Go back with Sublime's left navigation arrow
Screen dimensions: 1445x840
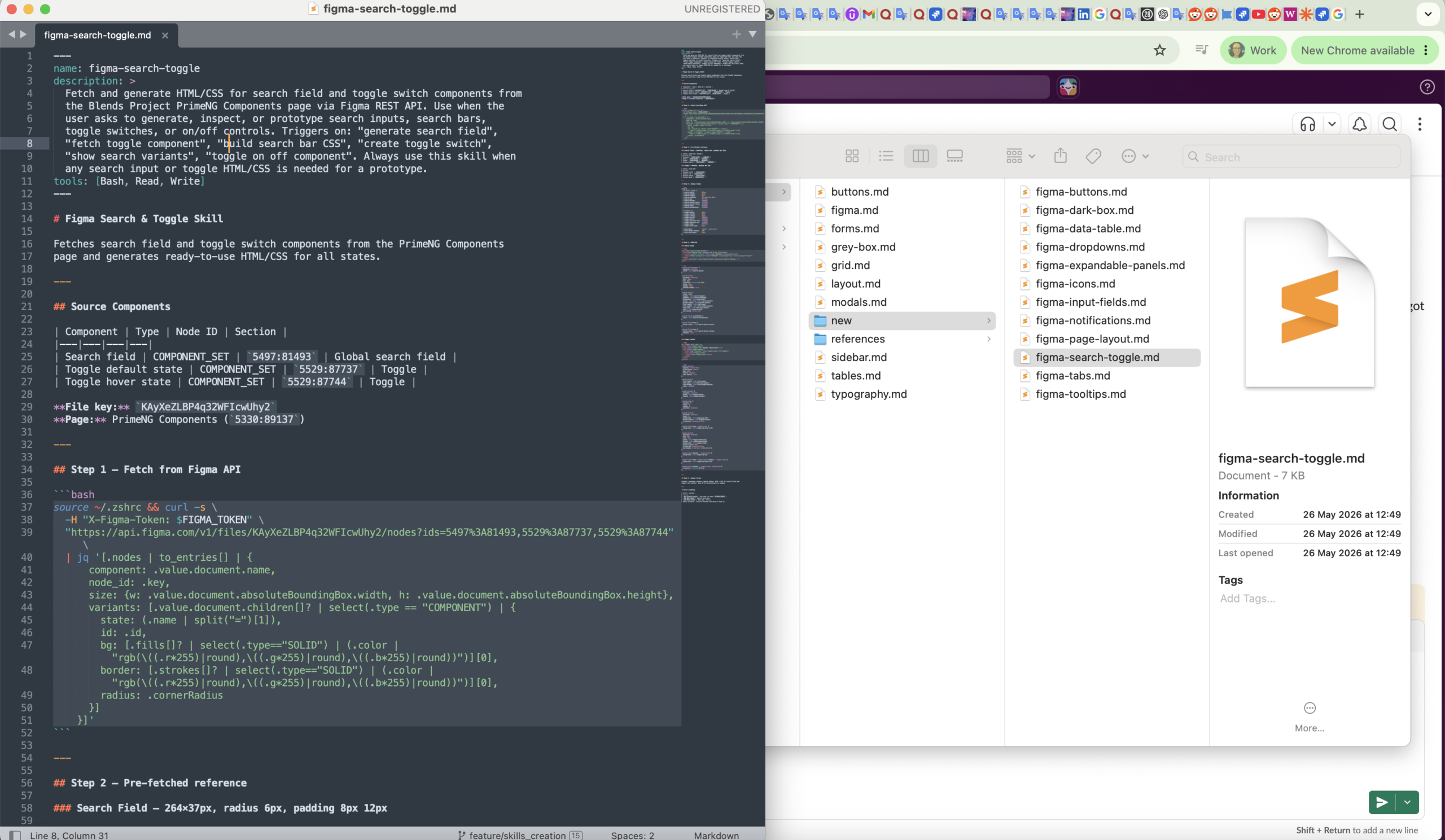(x=11, y=34)
